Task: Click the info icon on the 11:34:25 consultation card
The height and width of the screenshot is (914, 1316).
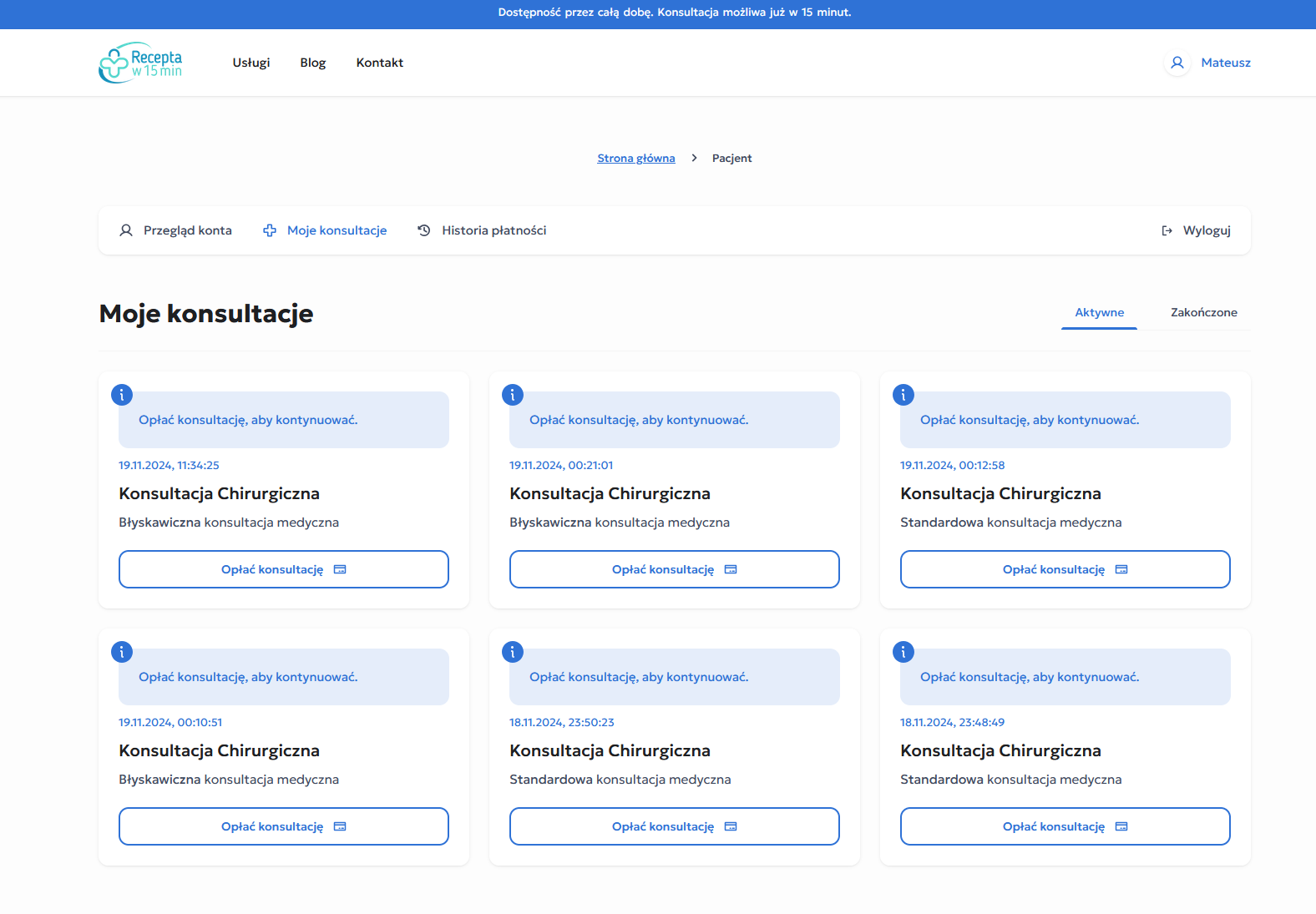Action: [122, 395]
